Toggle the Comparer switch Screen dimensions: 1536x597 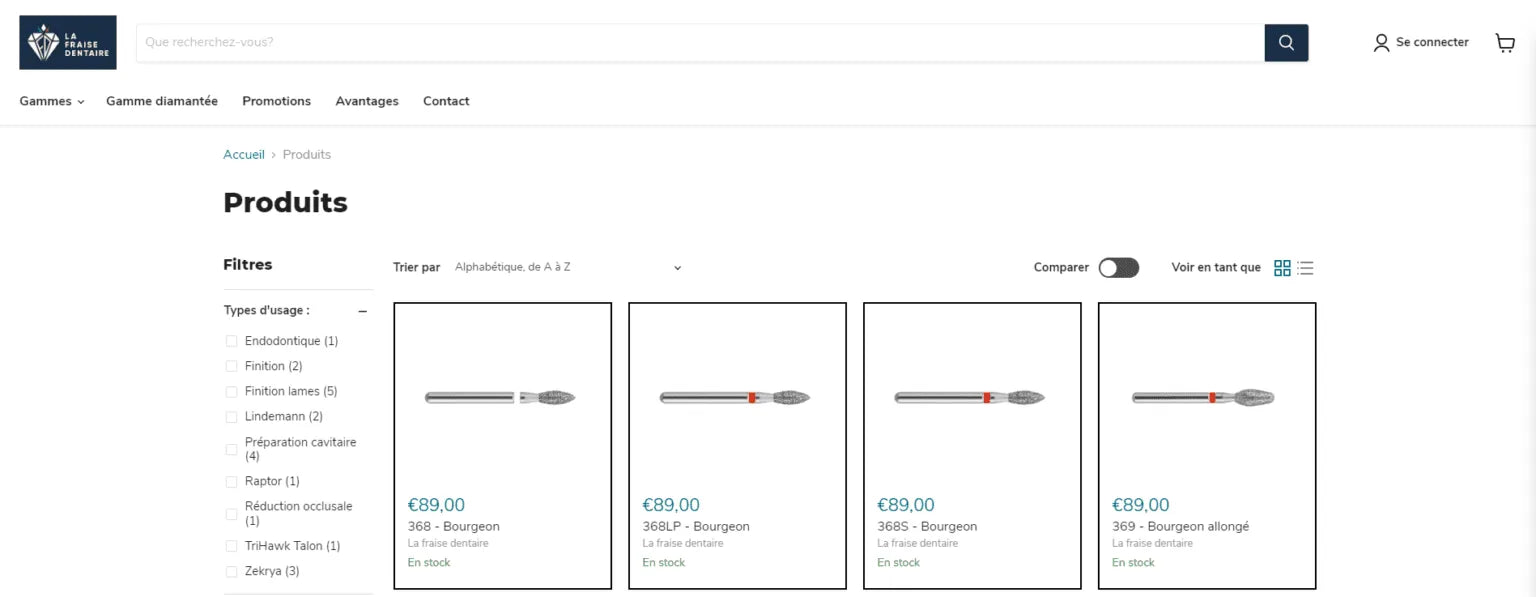coord(1118,268)
